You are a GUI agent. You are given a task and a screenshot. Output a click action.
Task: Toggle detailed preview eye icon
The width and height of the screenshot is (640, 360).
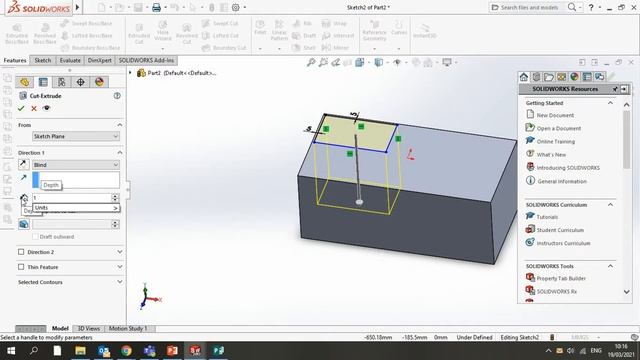46,108
